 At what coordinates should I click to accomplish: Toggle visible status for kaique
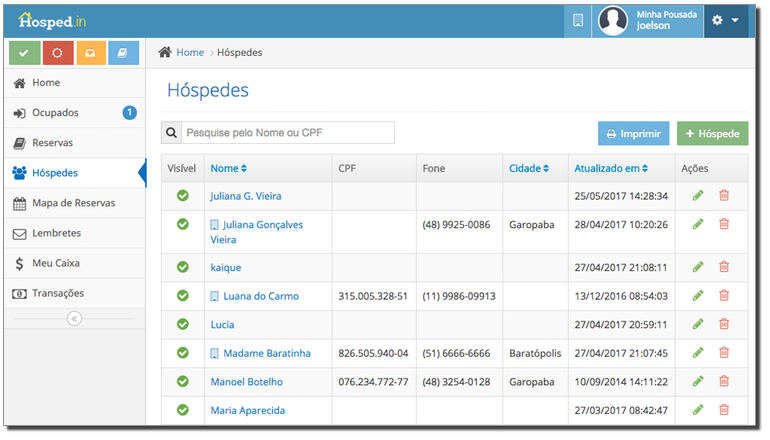click(x=182, y=267)
